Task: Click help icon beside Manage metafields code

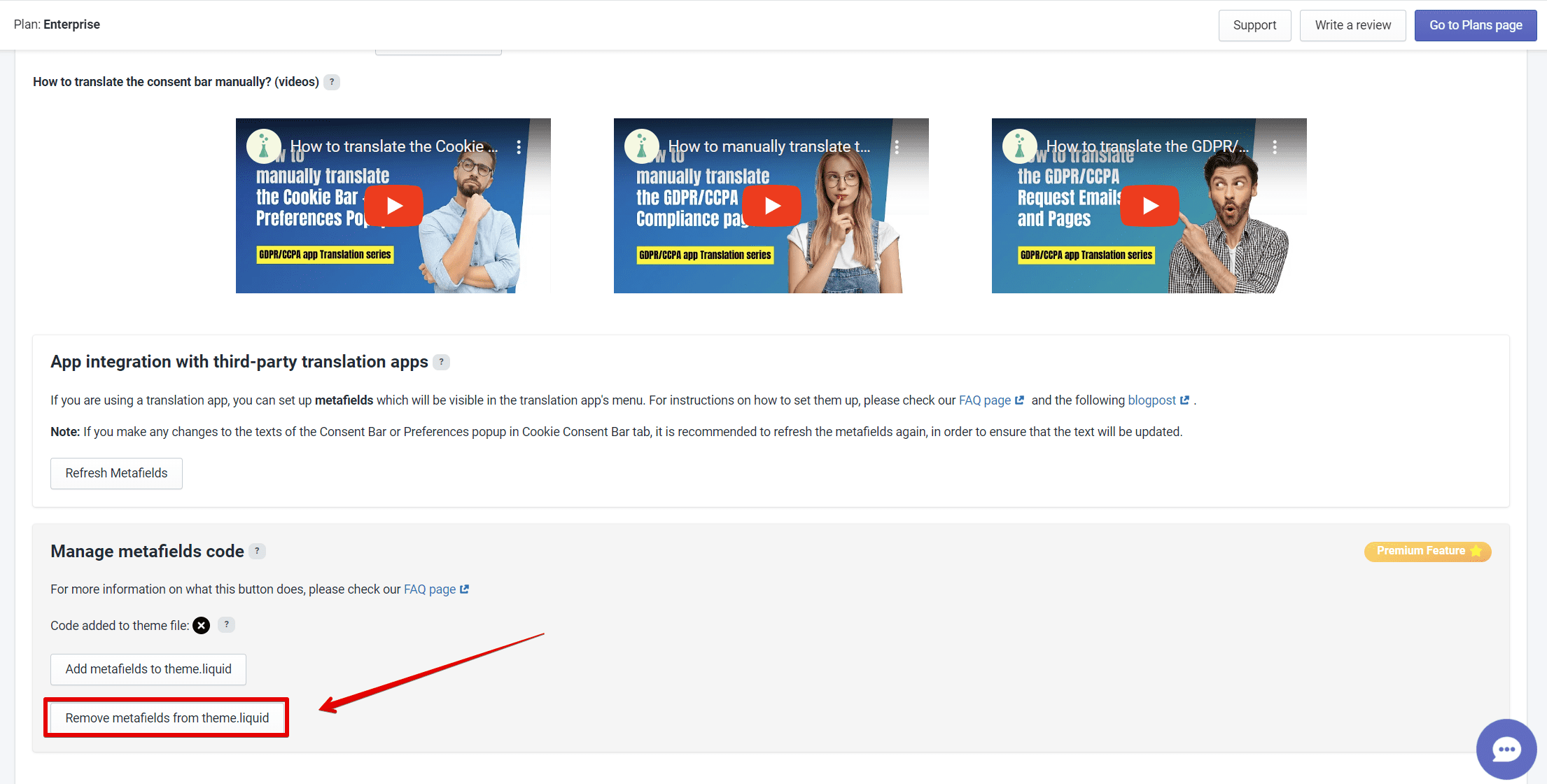Action: [x=257, y=551]
